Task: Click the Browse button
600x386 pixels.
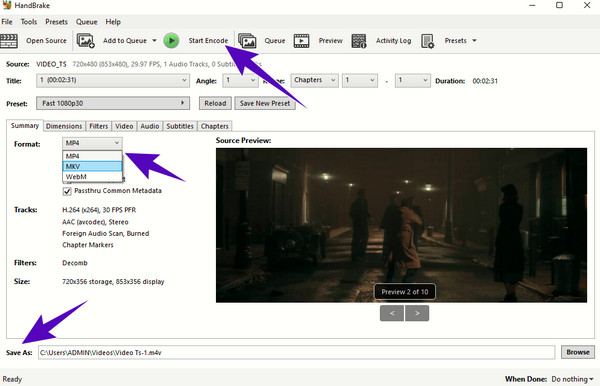Action: [578, 352]
